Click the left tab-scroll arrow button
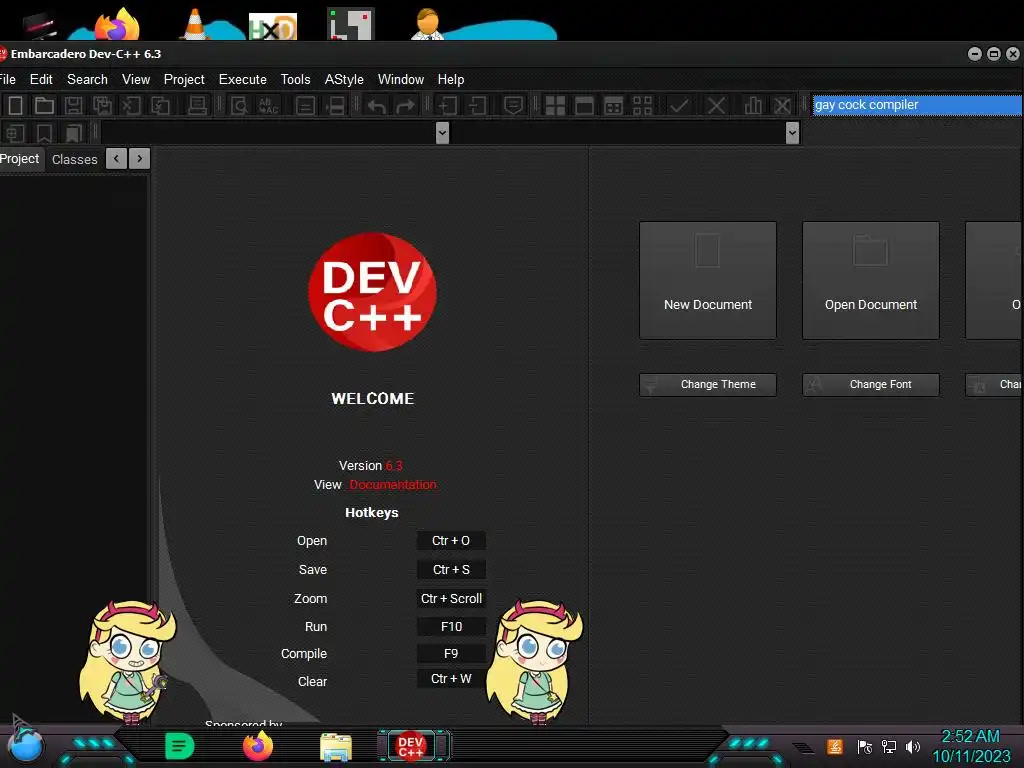The width and height of the screenshot is (1024, 768). point(116,159)
